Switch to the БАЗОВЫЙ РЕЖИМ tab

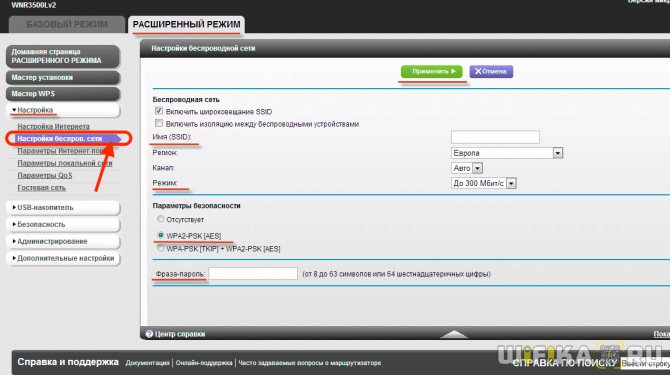[x=67, y=24]
